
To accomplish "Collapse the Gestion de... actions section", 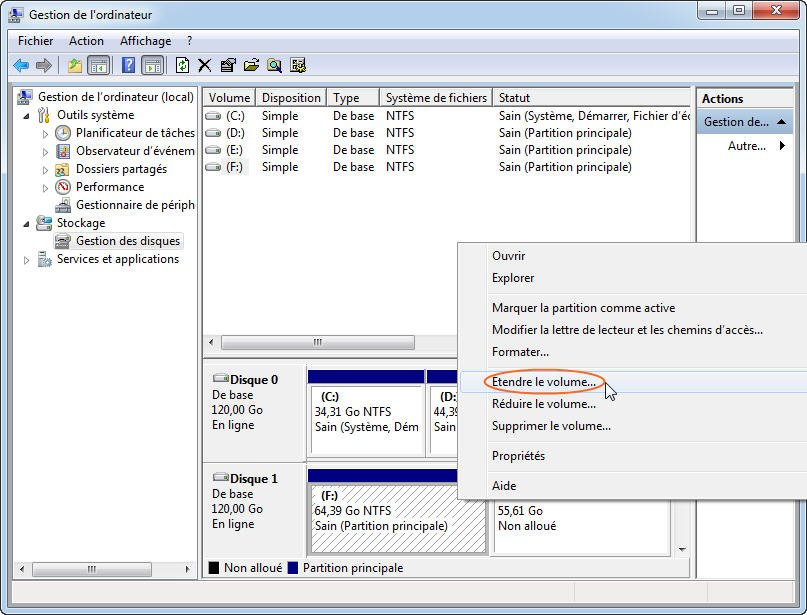I will coord(781,122).
